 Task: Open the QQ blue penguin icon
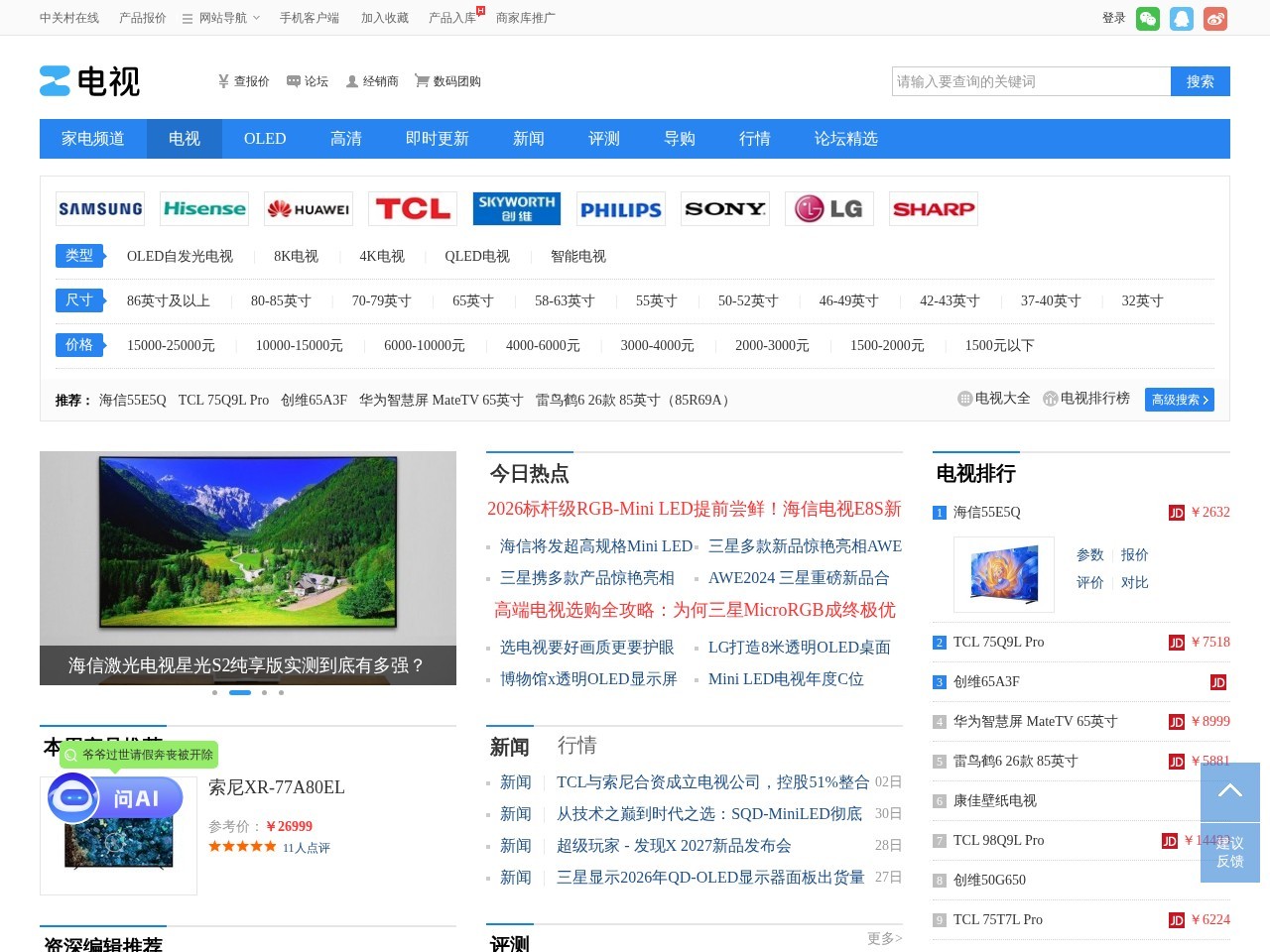click(1182, 19)
